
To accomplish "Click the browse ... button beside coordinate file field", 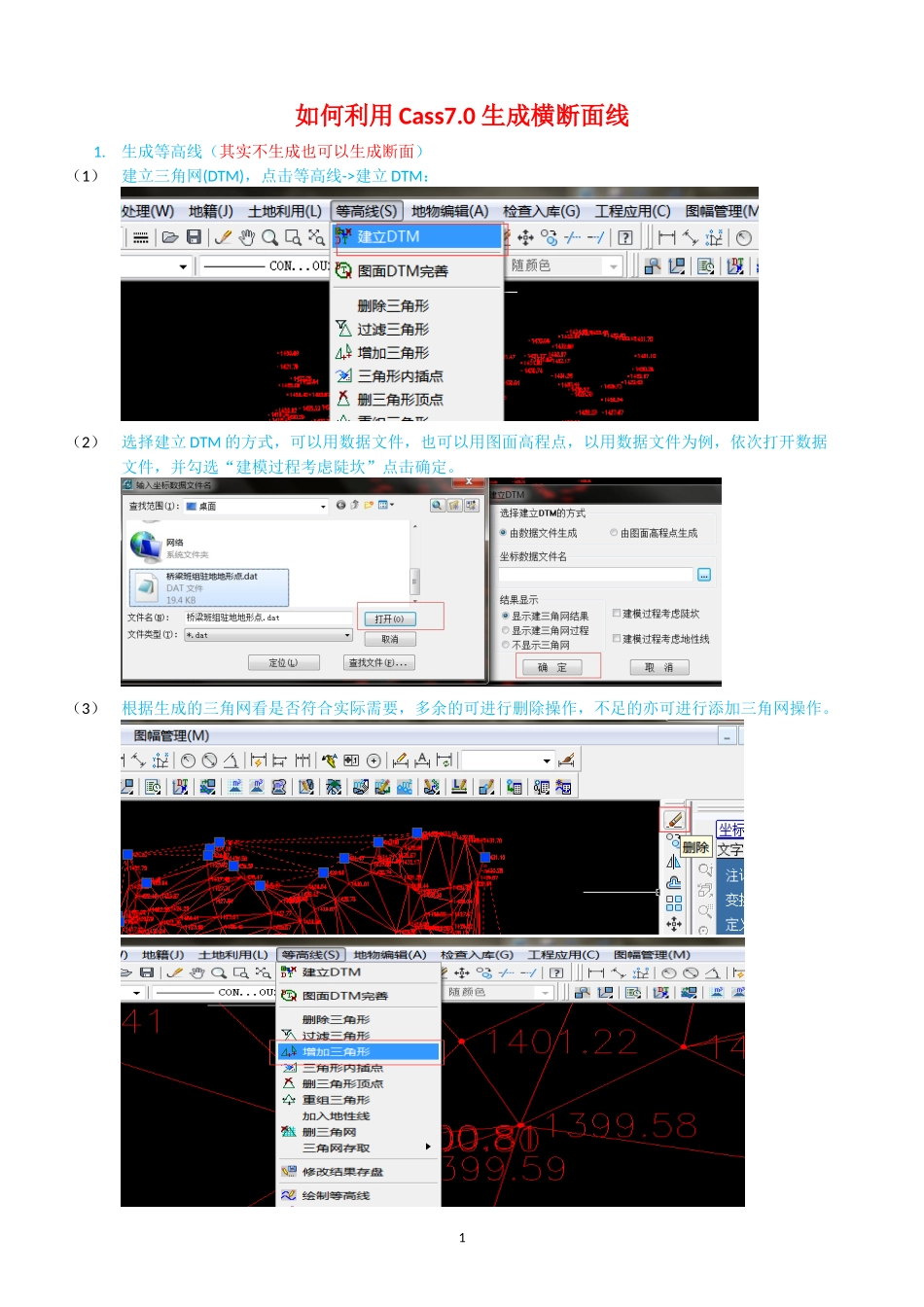I will click(704, 575).
